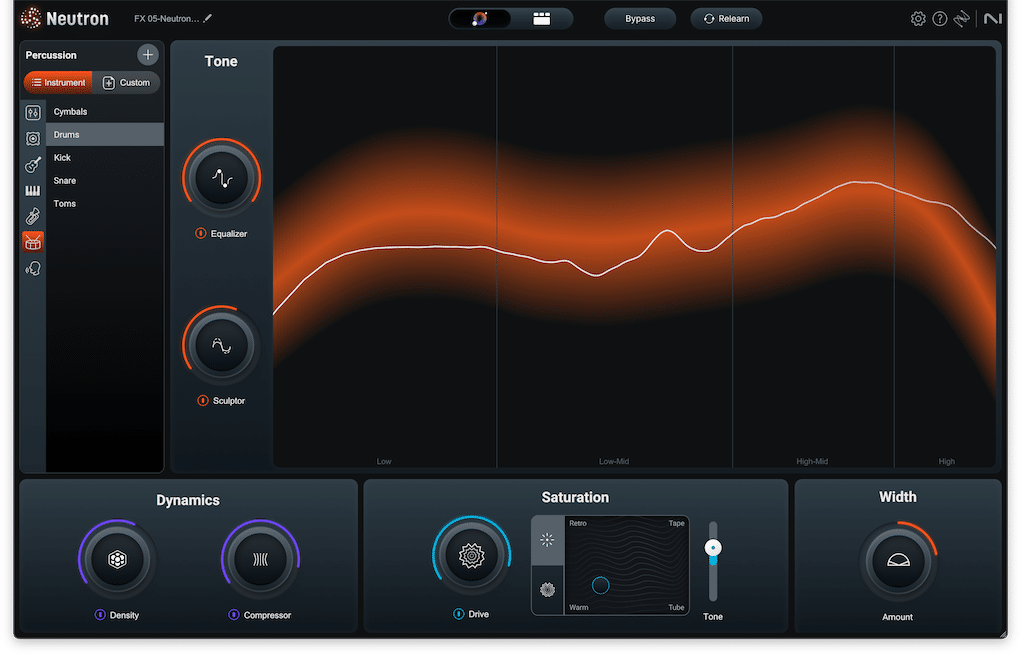Viewport: 1024px width, 658px height.
Task: Click the Density knob
Action: click(x=118, y=559)
